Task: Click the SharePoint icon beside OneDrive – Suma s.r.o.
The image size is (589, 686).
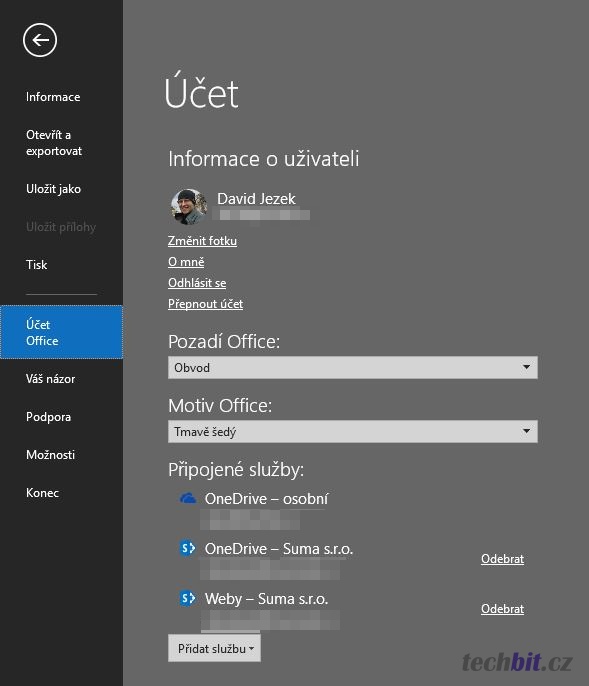Action: click(x=188, y=548)
